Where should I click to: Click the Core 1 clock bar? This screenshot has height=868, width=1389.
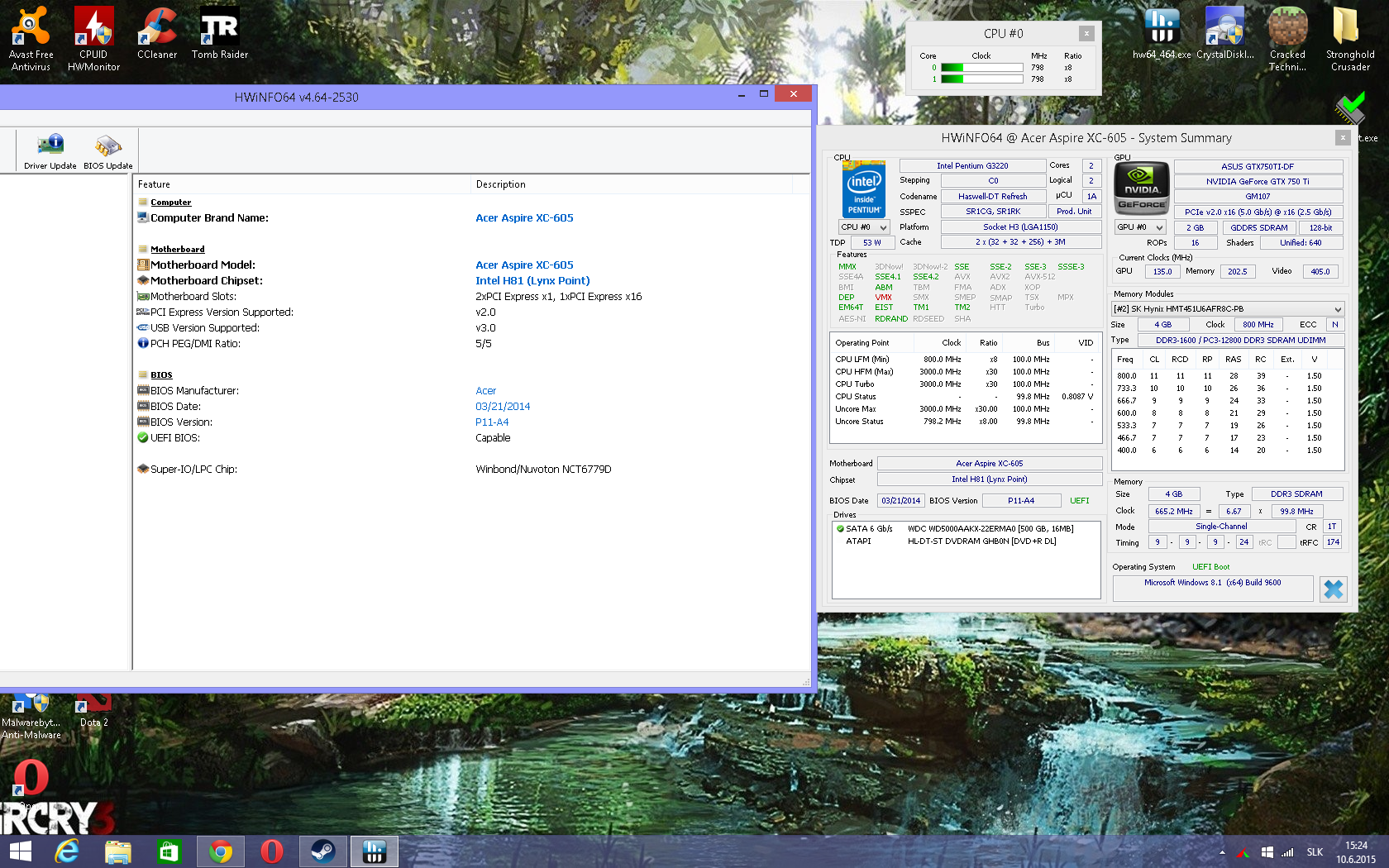coord(982,79)
